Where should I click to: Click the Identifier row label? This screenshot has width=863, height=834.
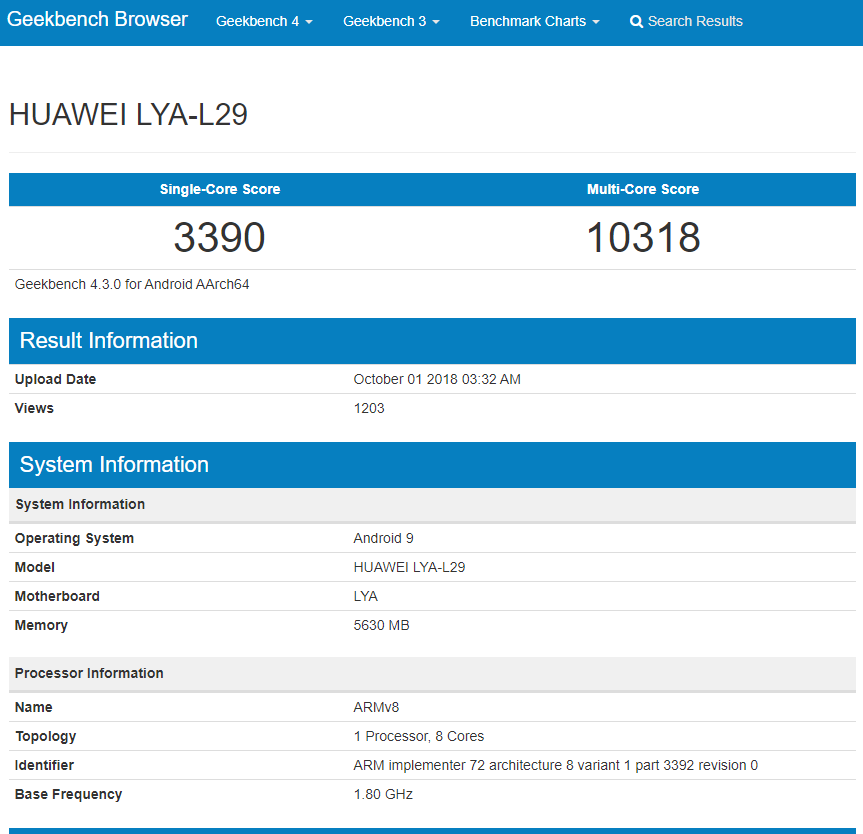click(44, 766)
